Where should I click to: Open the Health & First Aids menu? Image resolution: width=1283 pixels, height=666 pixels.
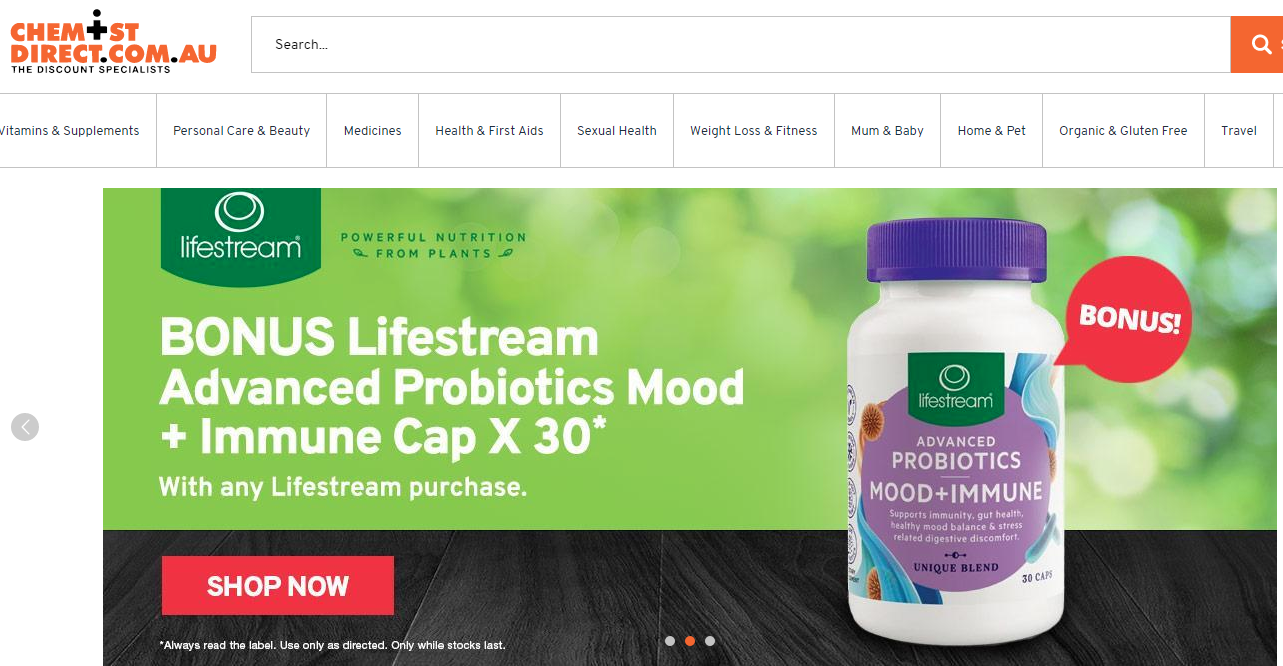point(490,131)
